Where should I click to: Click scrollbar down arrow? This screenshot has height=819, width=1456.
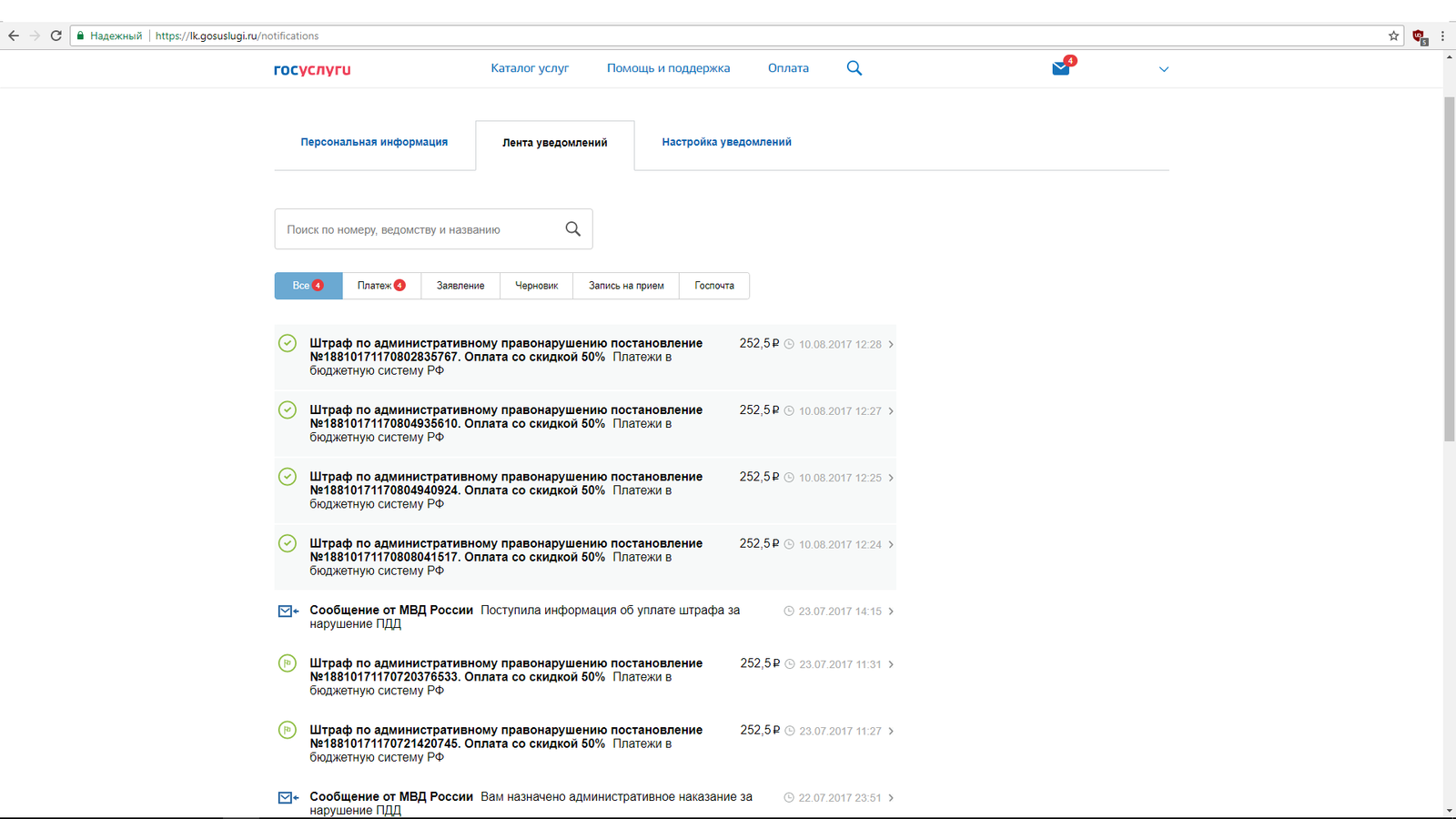pyautogui.click(x=1449, y=811)
